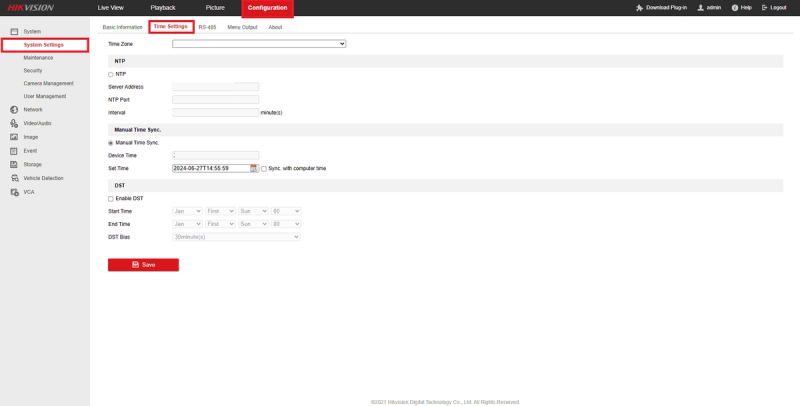
Task: Click the Download Plug-in puzzle icon
Action: [x=639, y=8]
